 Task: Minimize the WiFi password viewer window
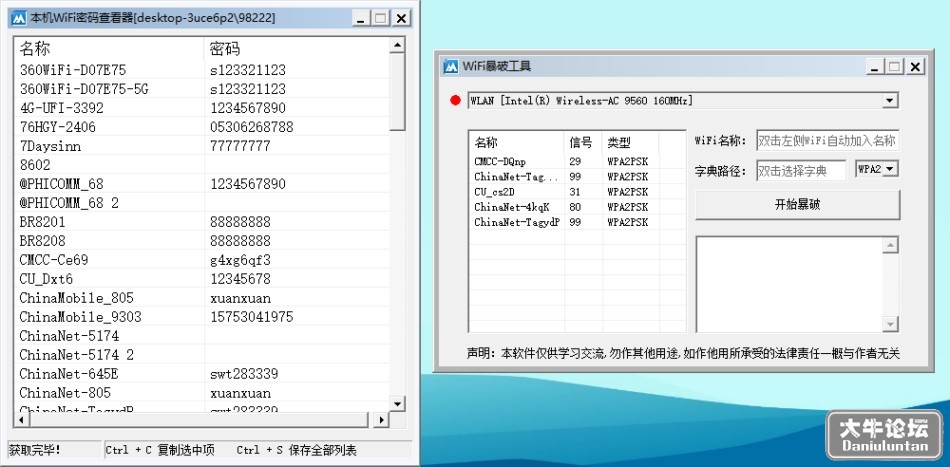361,19
